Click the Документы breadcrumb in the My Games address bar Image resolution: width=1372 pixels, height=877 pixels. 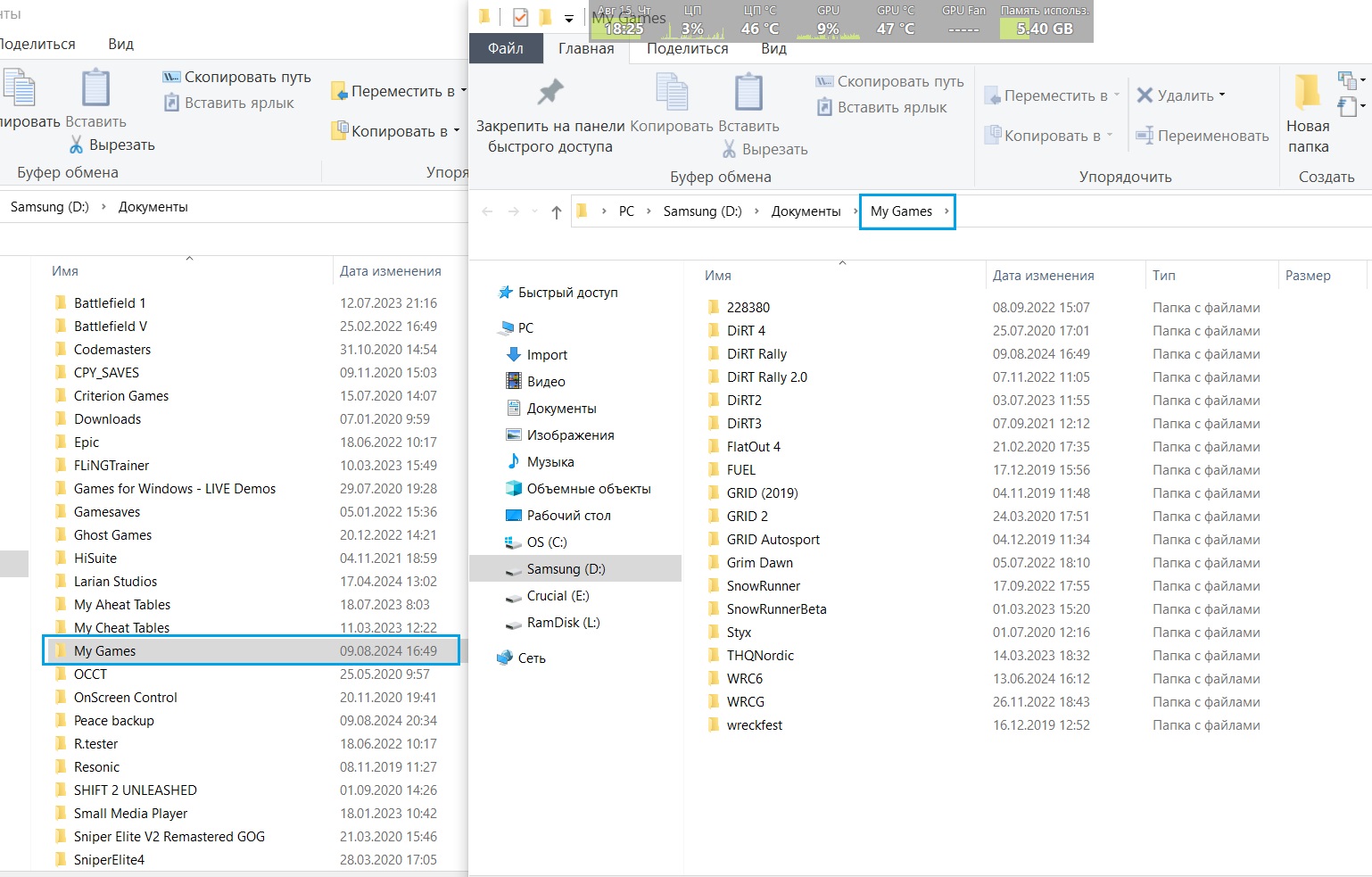806,211
